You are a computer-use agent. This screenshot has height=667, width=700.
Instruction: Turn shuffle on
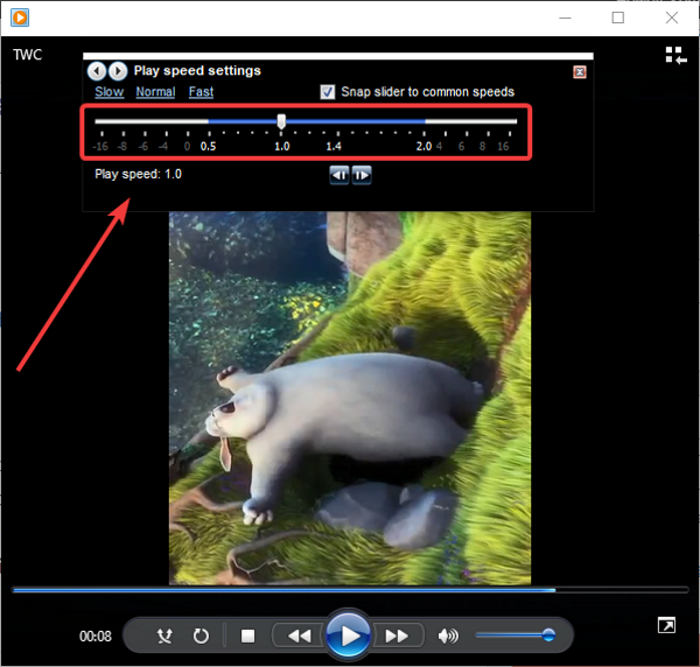tap(165, 636)
